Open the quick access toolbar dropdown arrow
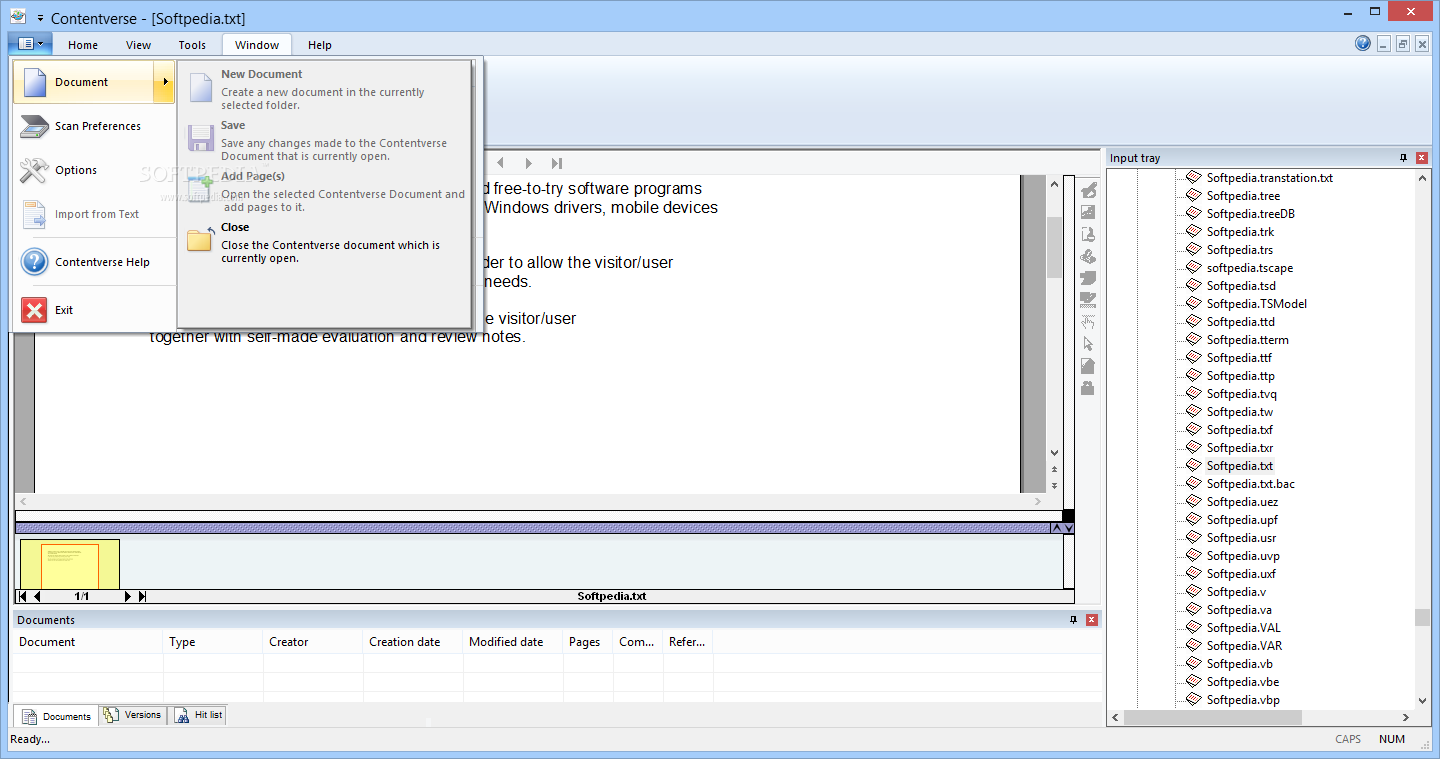Image resolution: width=1440 pixels, height=759 pixels. (x=40, y=19)
